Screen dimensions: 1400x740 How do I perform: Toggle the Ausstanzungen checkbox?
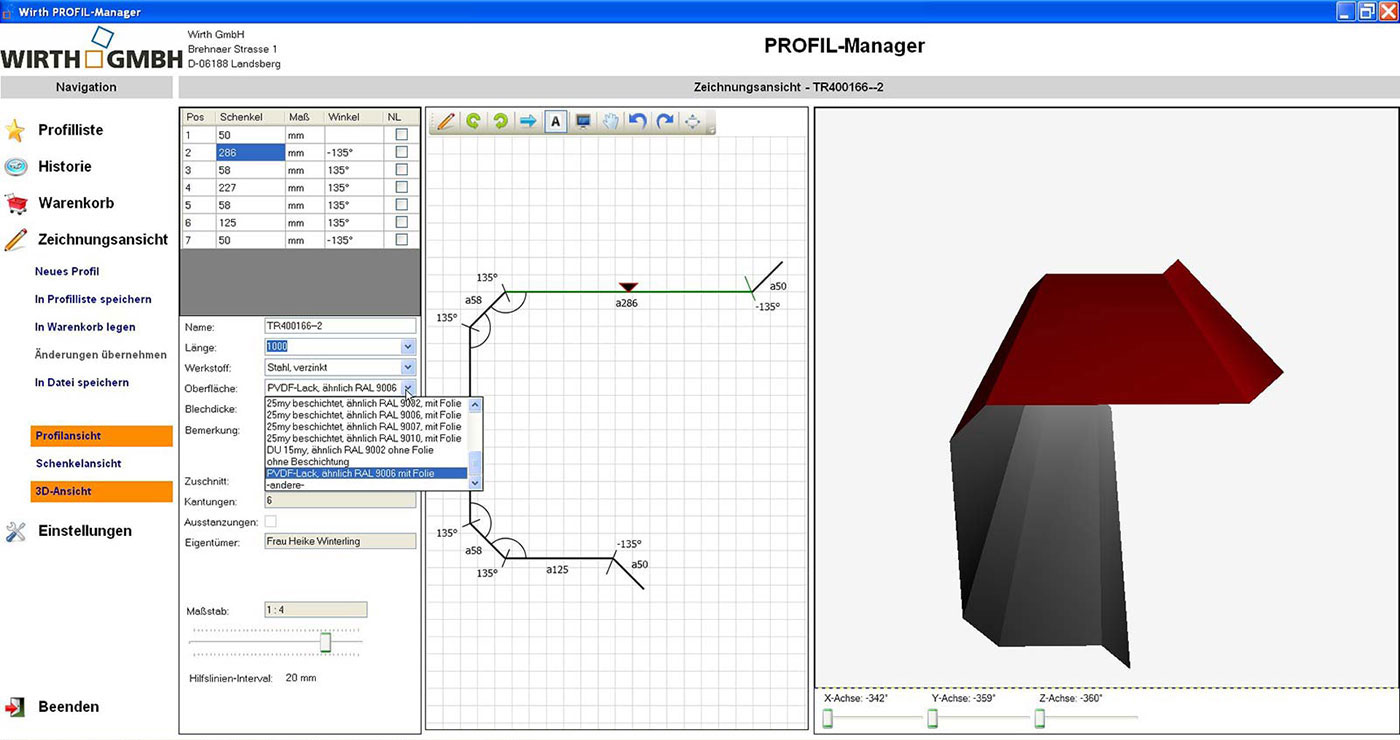270,522
